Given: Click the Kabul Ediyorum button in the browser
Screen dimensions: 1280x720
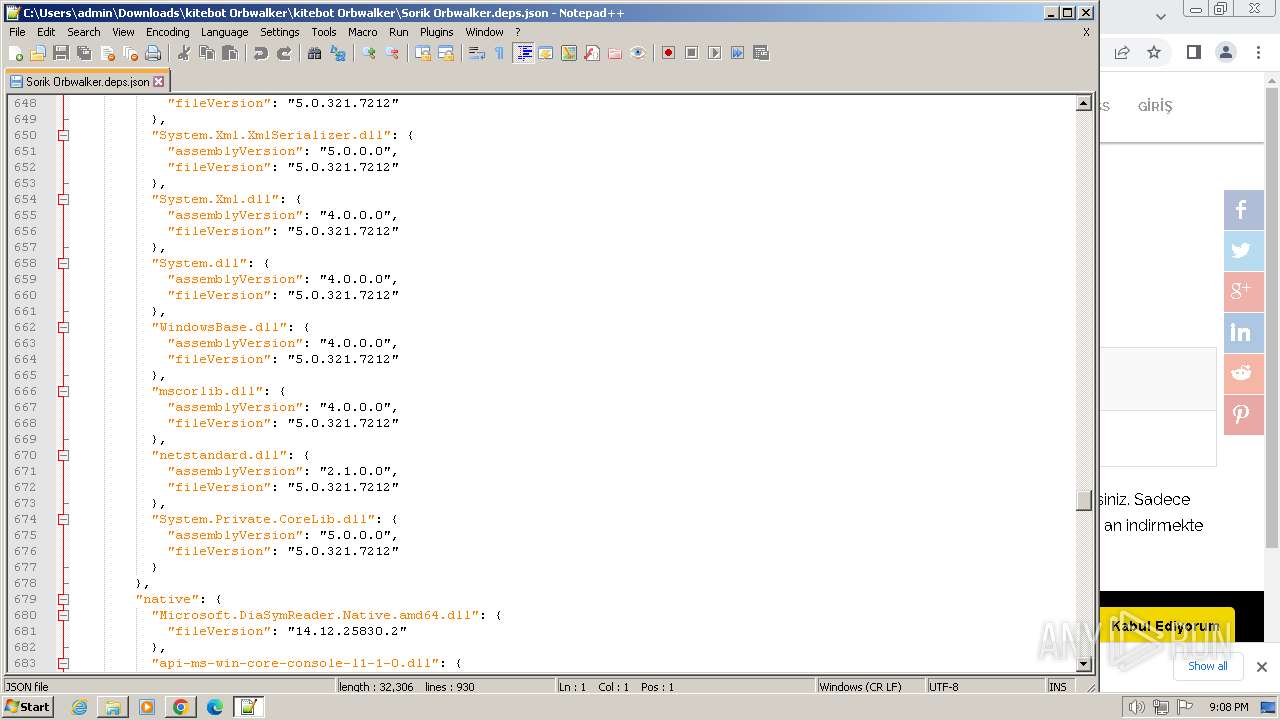Looking at the screenshot, I should [x=1166, y=626].
